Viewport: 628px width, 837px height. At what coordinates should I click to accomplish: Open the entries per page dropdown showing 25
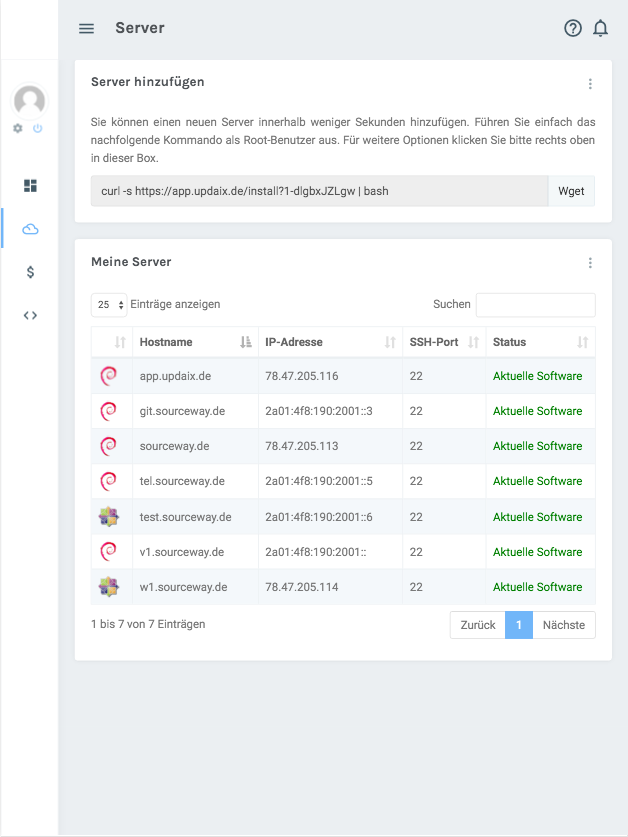[x=108, y=304]
